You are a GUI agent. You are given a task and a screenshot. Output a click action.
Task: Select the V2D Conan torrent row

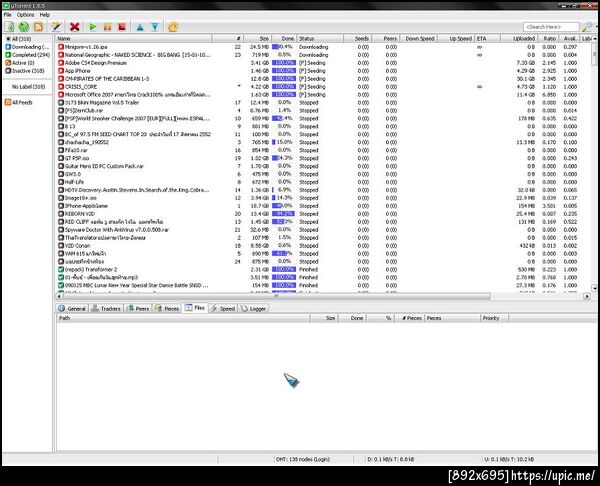pos(323,246)
